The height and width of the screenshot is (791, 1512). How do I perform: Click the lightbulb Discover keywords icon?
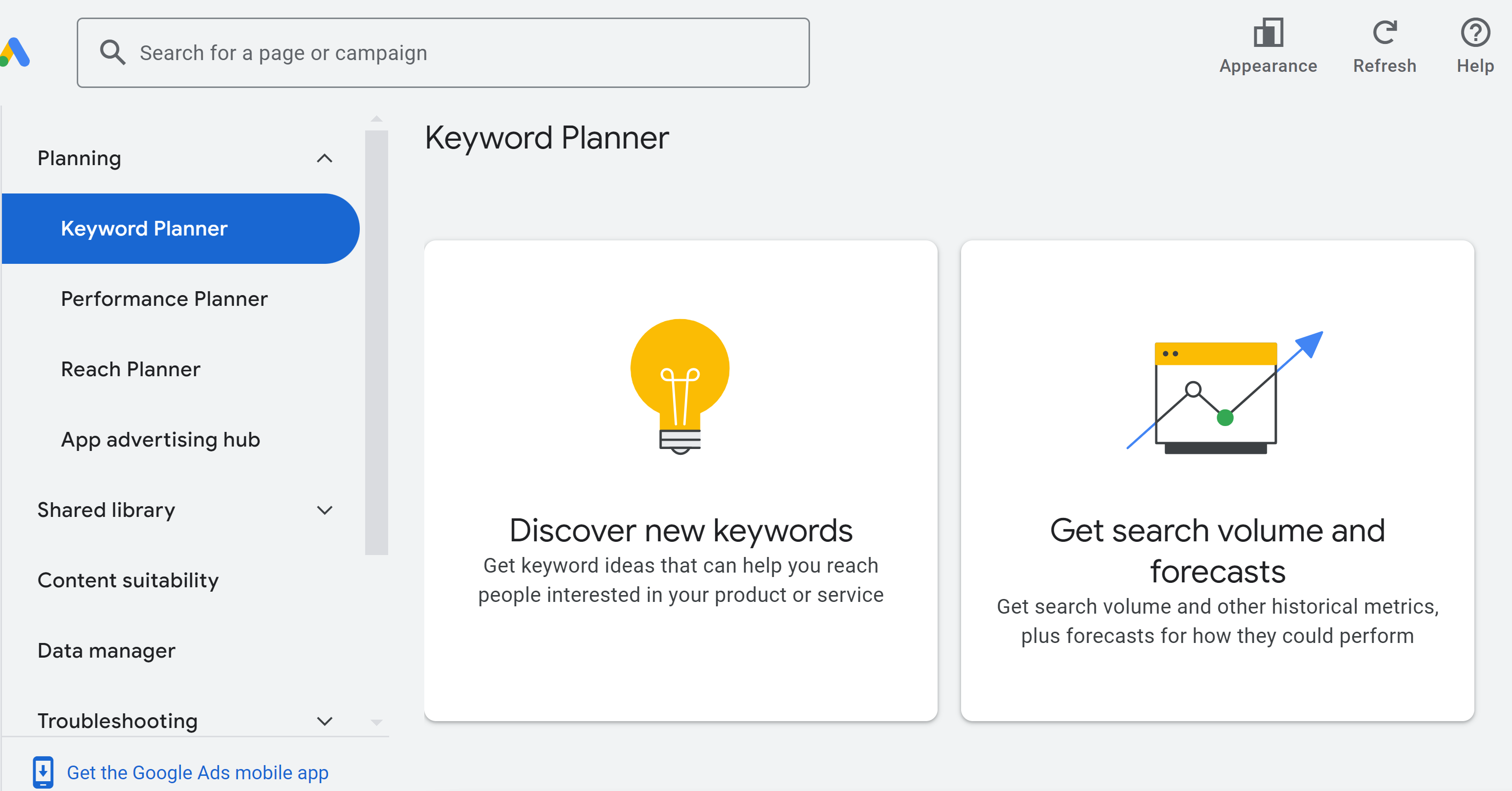click(x=679, y=386)
